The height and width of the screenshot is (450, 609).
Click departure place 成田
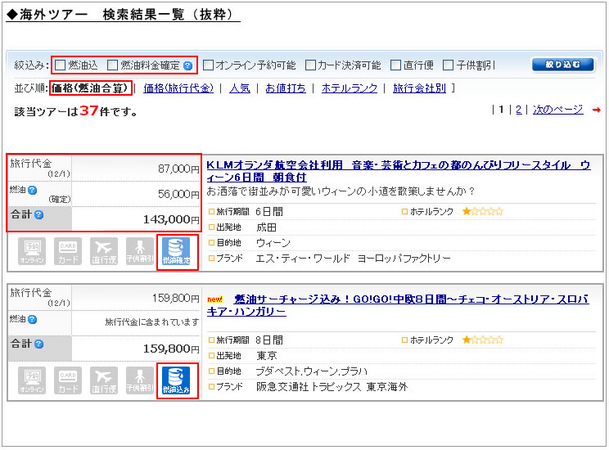click(266, 228)
